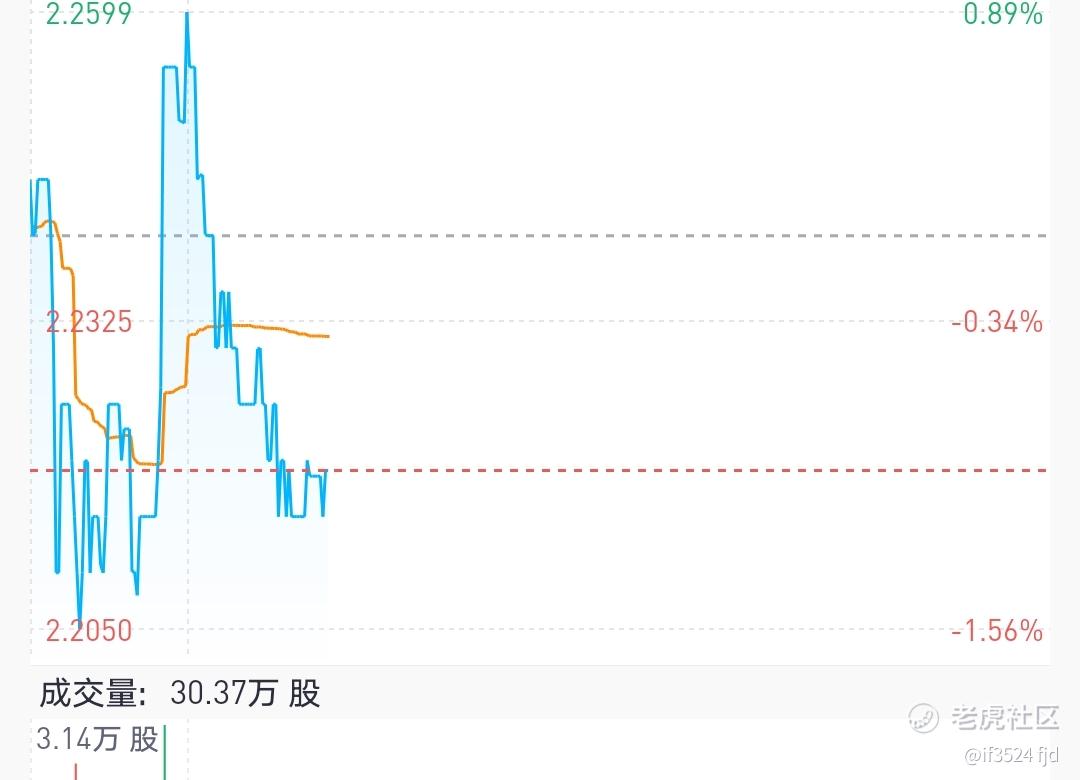Click the 30.37万 股 volume value
The width and height of the screenshot is (1080, 780).
pos(246,693)
